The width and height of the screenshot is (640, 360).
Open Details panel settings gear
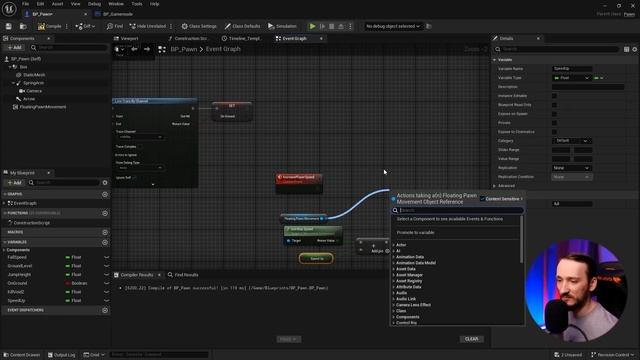pos(635,49)
